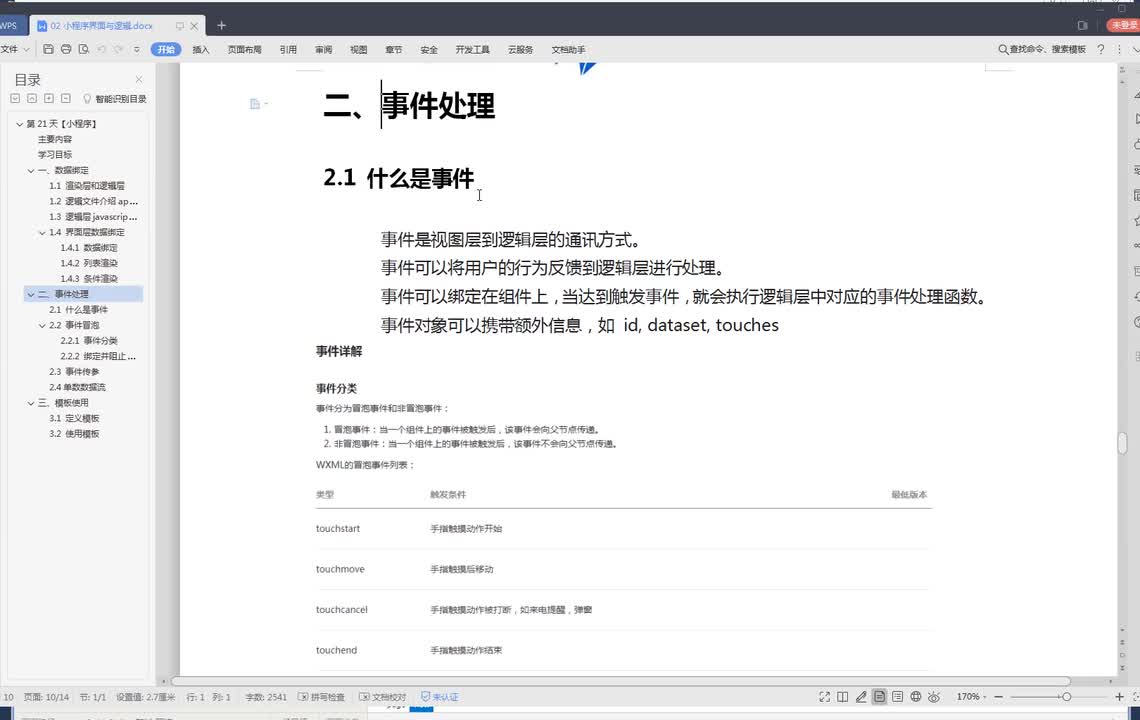Image resolution: width=1140 pixels, height=720 pixels.
Task: Click the Undo arrow icon
Action: click(x=102, y=49)
